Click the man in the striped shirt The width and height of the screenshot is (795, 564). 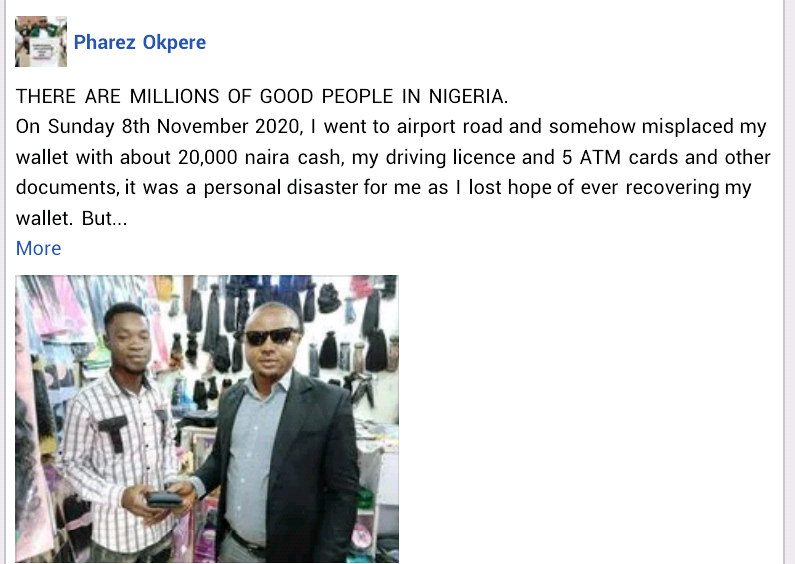tap(122, 431)
